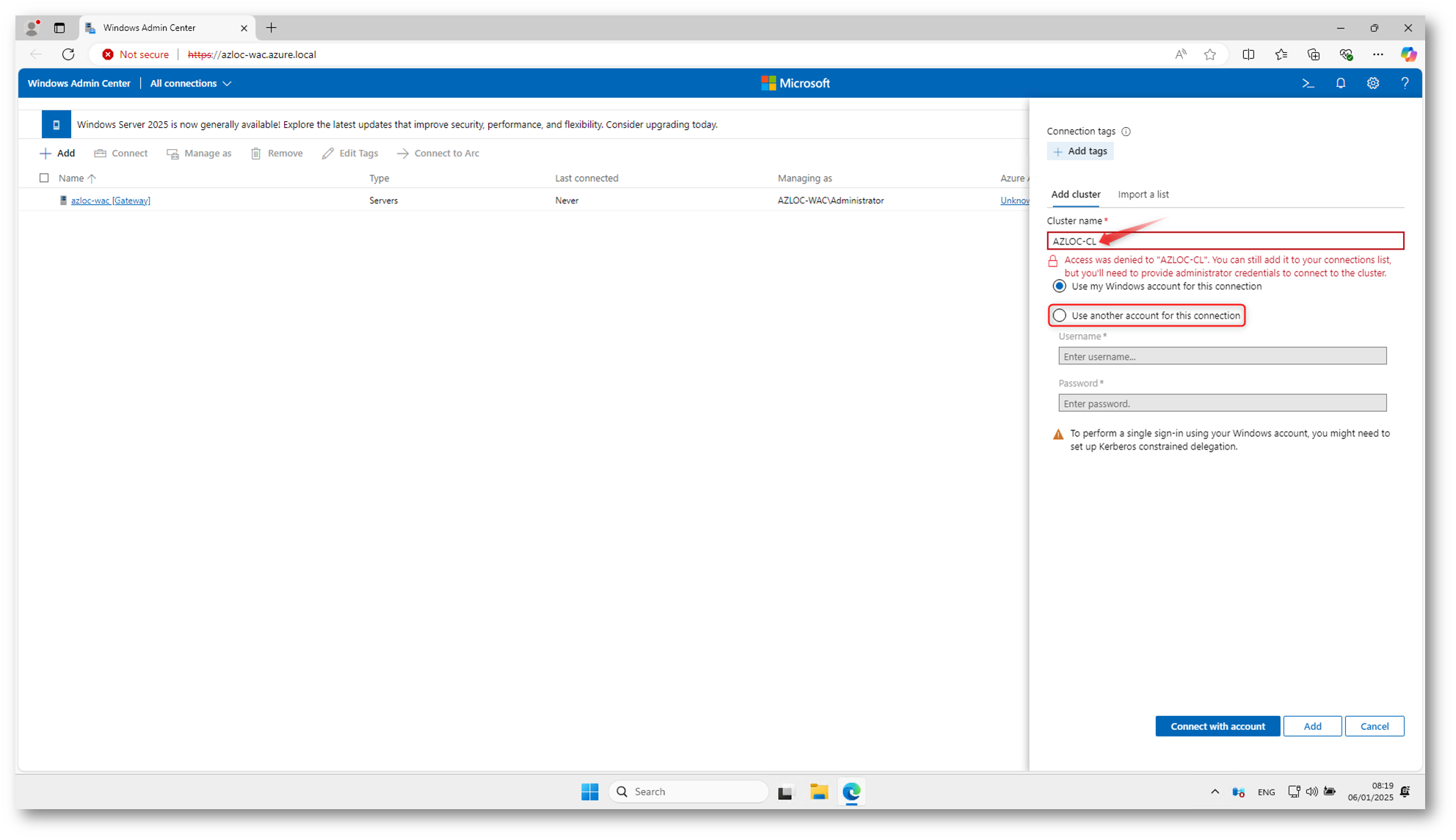Open the azloc-wac [Gateway] link
The image size is (1456, 840).
[x=110, y=200]
